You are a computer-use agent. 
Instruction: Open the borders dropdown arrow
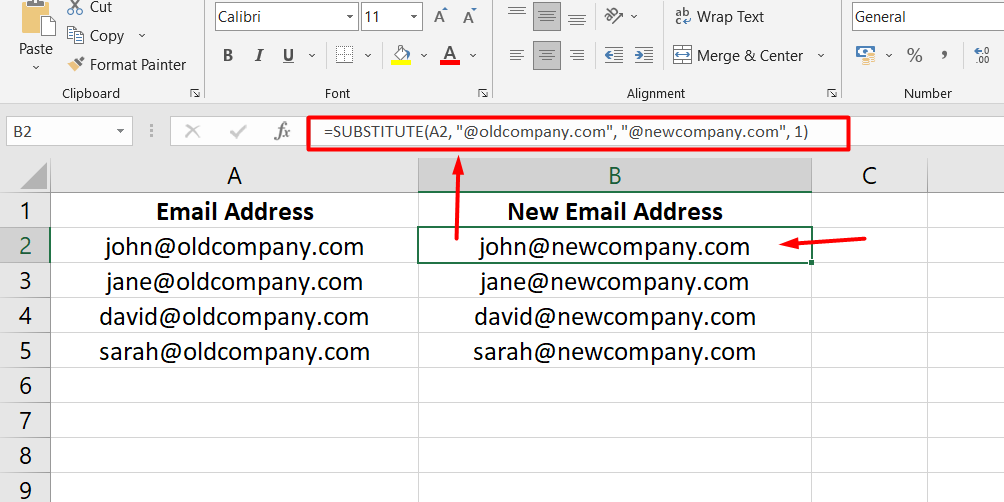pos(368,56)
